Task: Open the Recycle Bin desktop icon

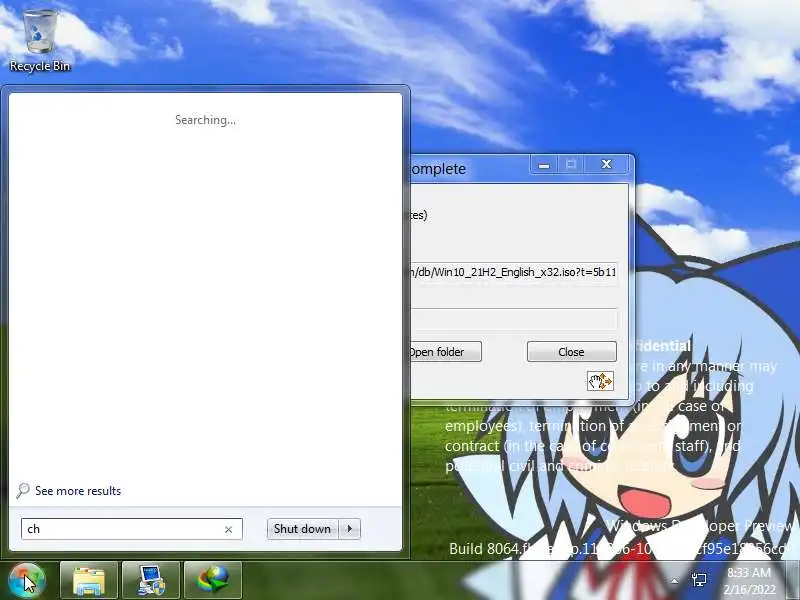Action: click(40, 41)
